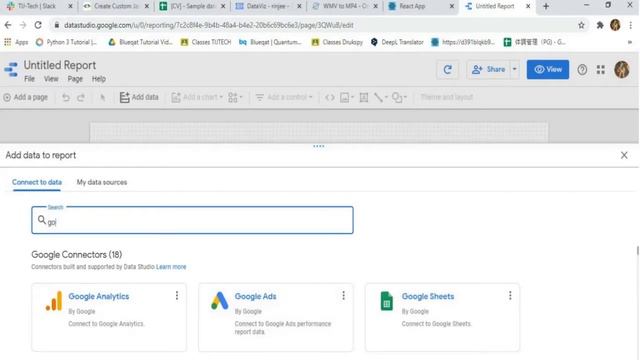
Task: Click Add data in toolbar
Action: click(x=139, y=97)
